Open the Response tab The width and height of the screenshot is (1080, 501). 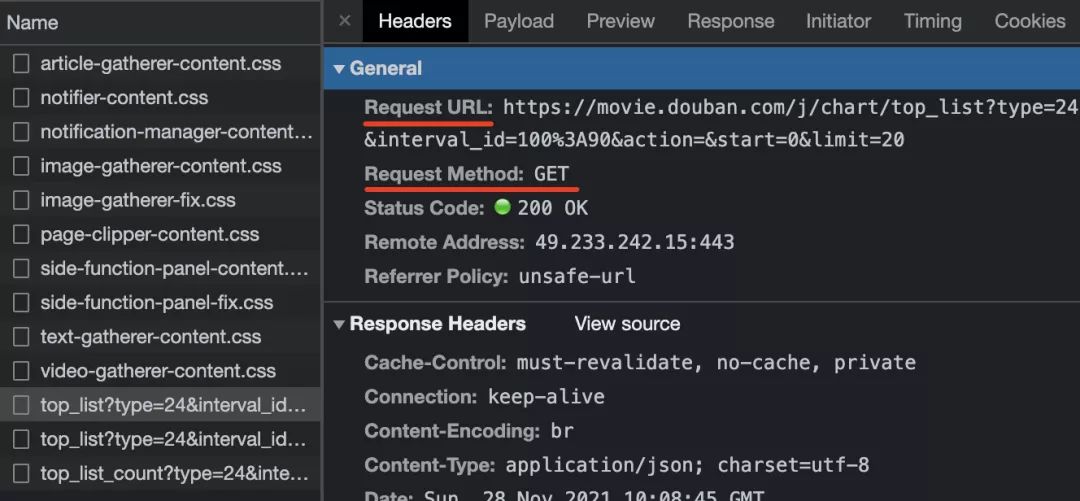(x=731, y=21)
